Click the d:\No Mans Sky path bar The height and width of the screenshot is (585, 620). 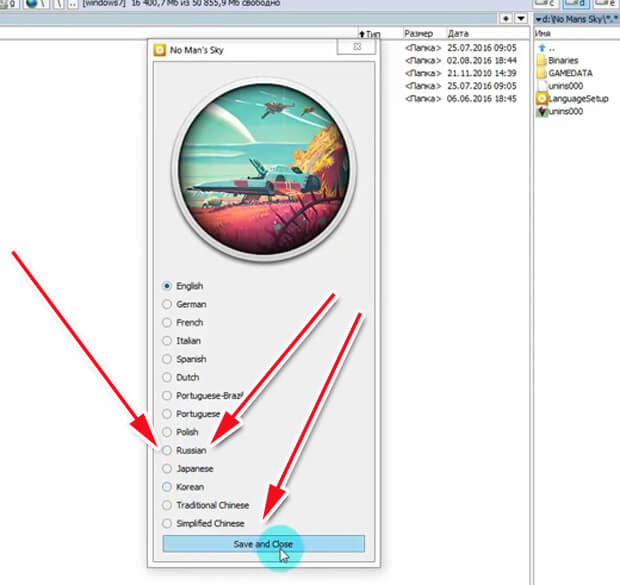(577, 19)
